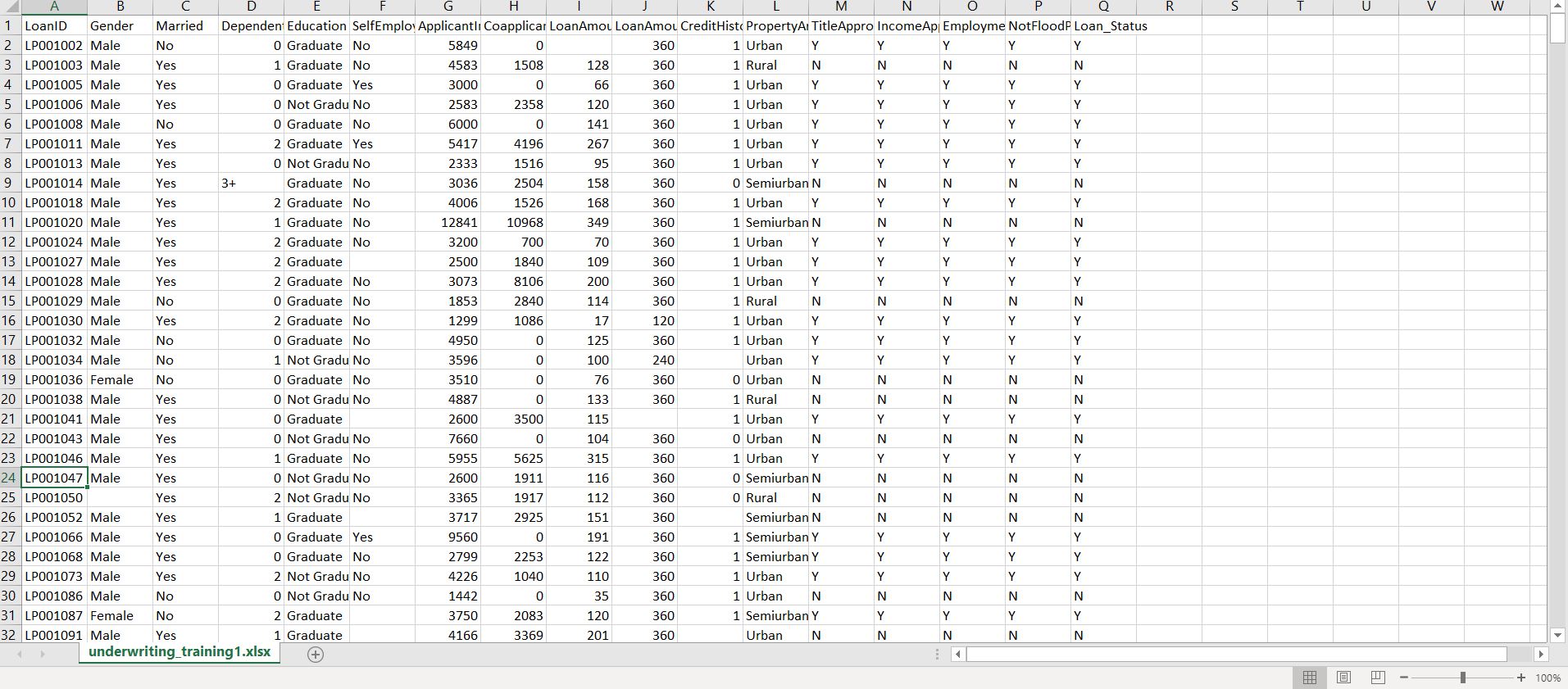Viewport: 1568px width, 689px height.
Task: Select applicant income cell 5849
Action: tap(448, 45)
